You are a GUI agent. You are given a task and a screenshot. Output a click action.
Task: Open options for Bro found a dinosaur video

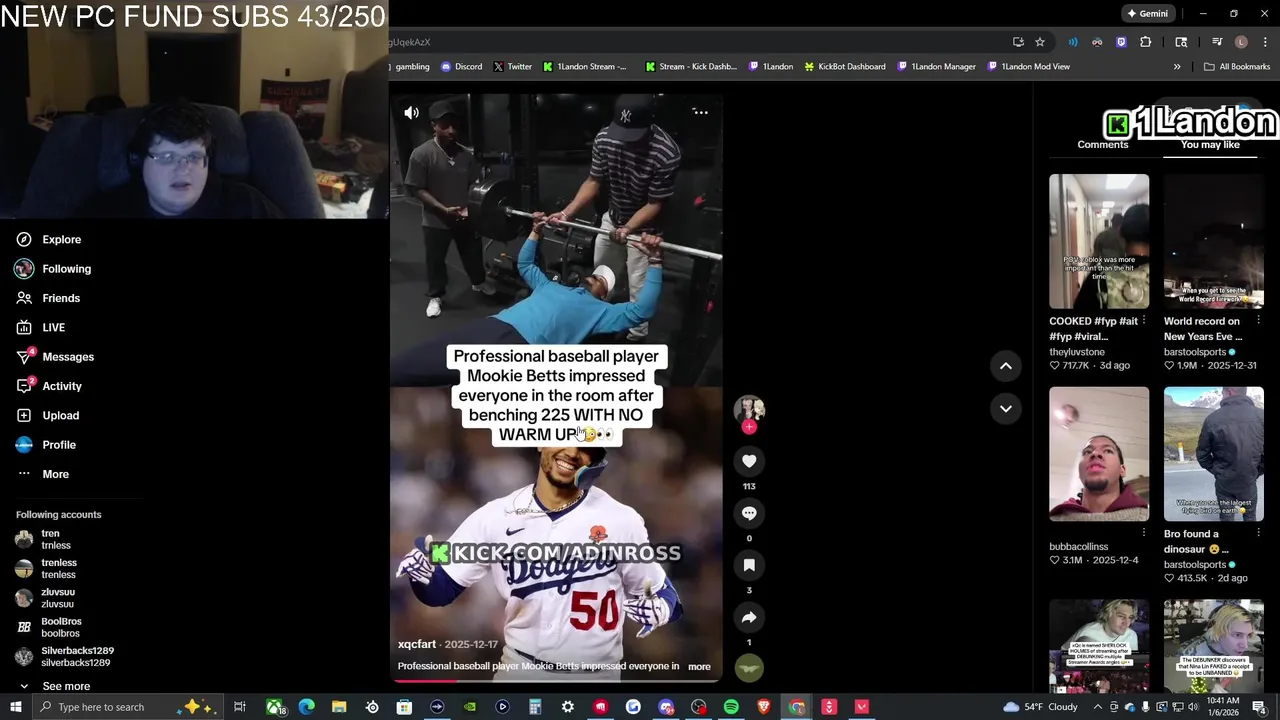[x=1258, y=533]
